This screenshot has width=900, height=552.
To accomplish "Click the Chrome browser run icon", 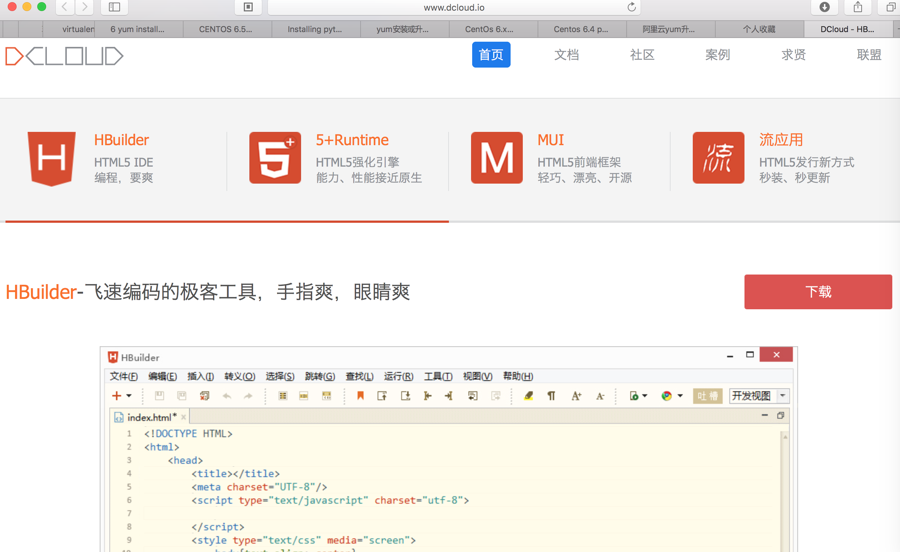I will point(666,396).
